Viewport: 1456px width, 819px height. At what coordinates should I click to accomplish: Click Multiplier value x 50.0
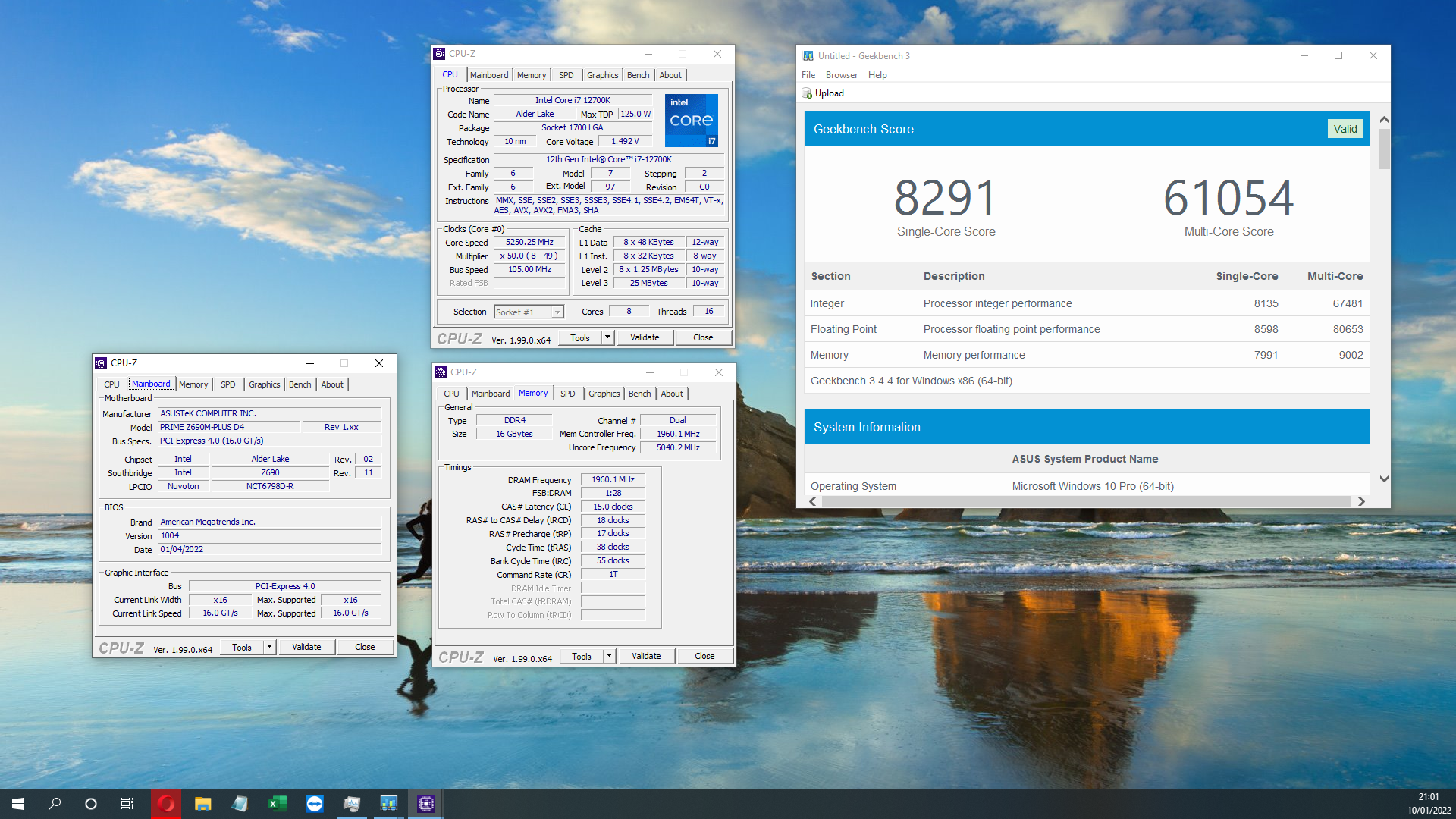[529, 256]
